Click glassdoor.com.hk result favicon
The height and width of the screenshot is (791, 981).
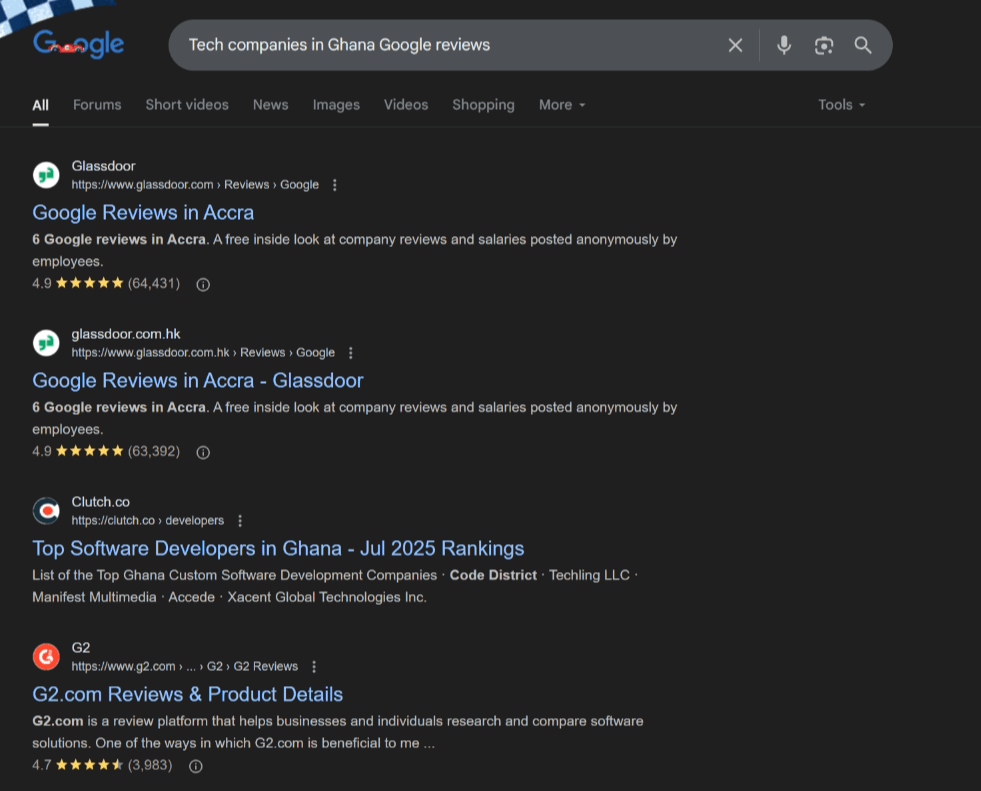(x=46, y=343)
